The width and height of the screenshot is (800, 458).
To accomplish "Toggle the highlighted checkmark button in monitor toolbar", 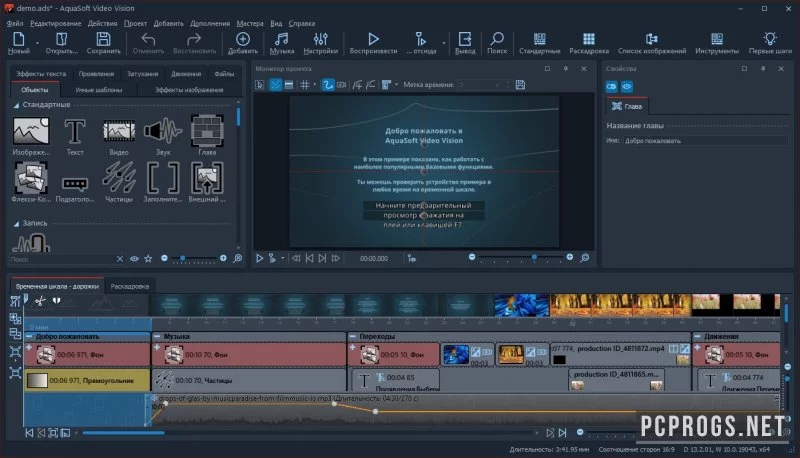I will coord(276,85).
